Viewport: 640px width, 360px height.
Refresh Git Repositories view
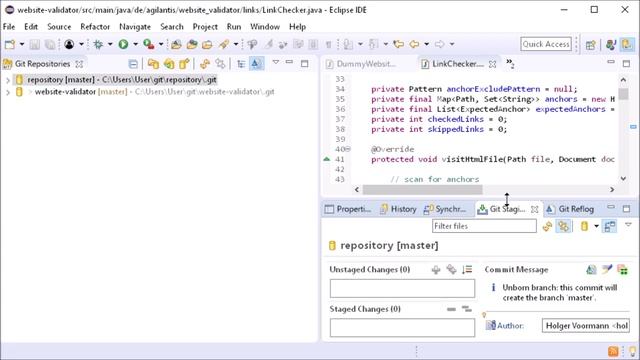tap(205, 64)
